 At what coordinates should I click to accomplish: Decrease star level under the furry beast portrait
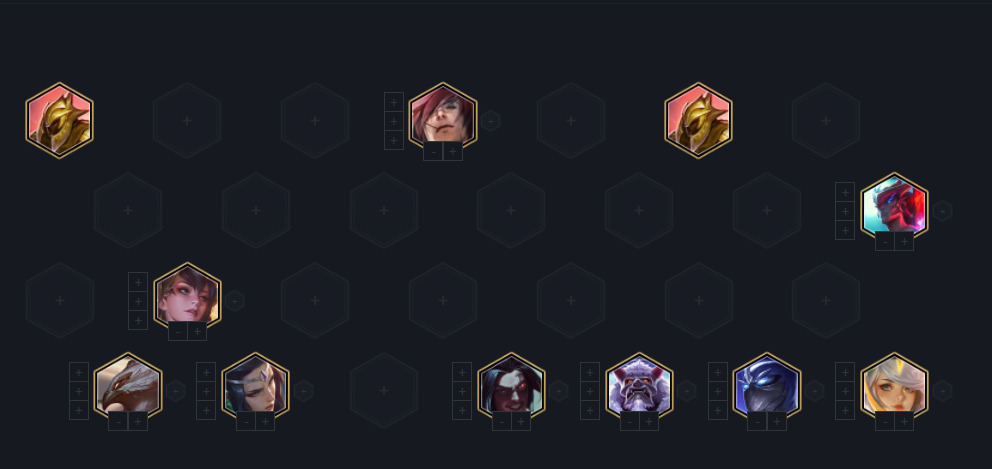click(x=629, y=422)
